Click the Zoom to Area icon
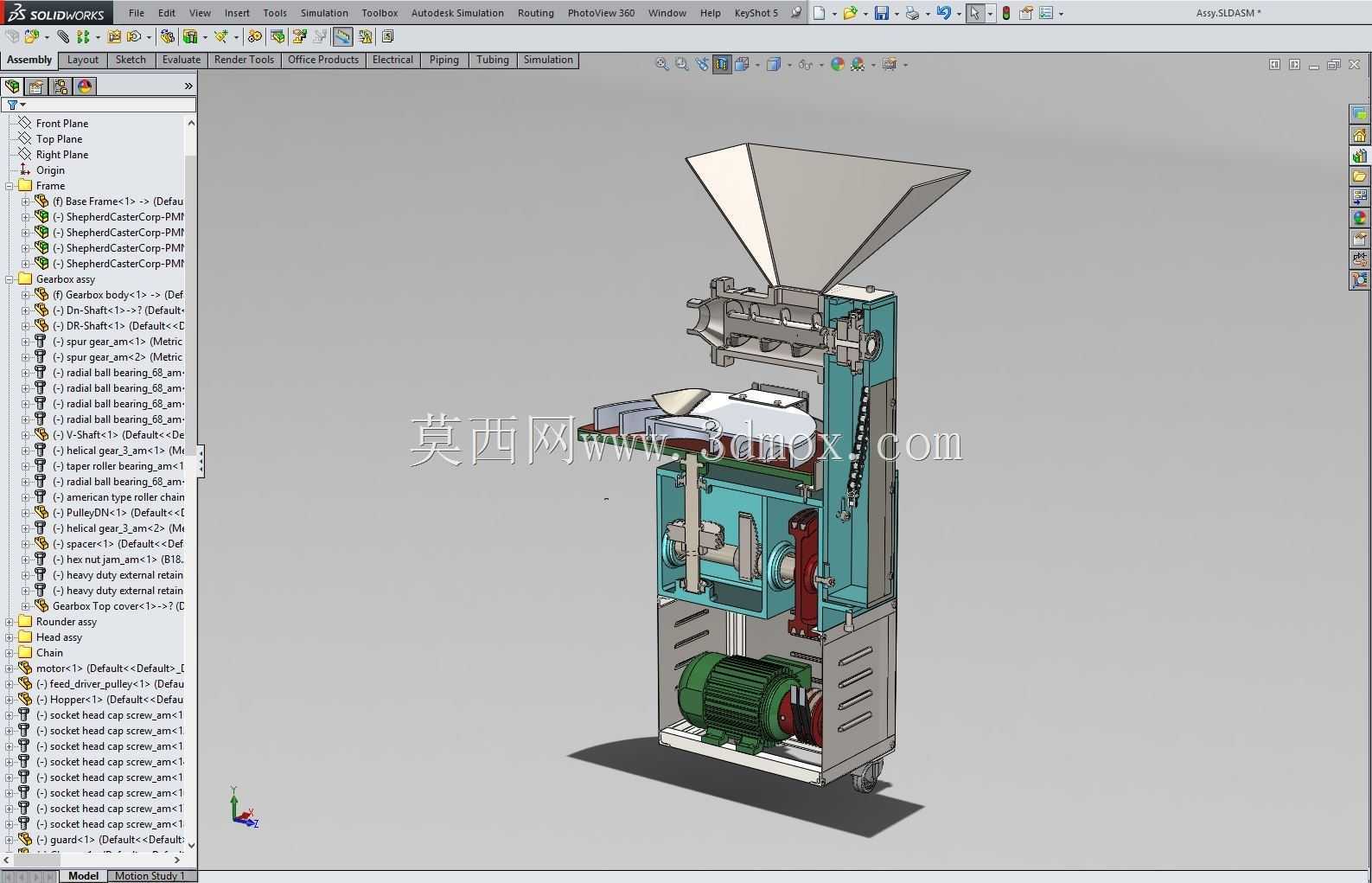The height and width of the screenshot is (883, 1372). (682, 64)
